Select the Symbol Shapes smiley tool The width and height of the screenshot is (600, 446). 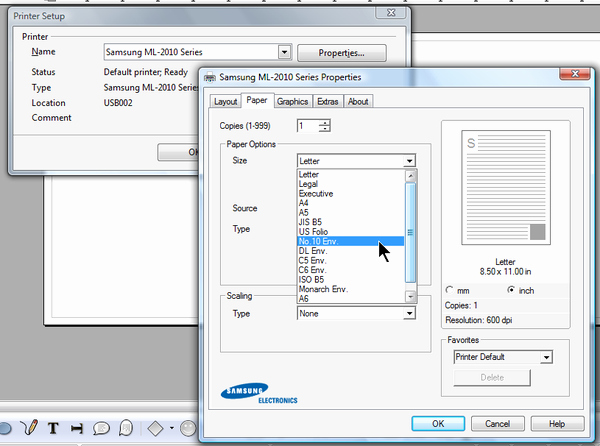188,428
